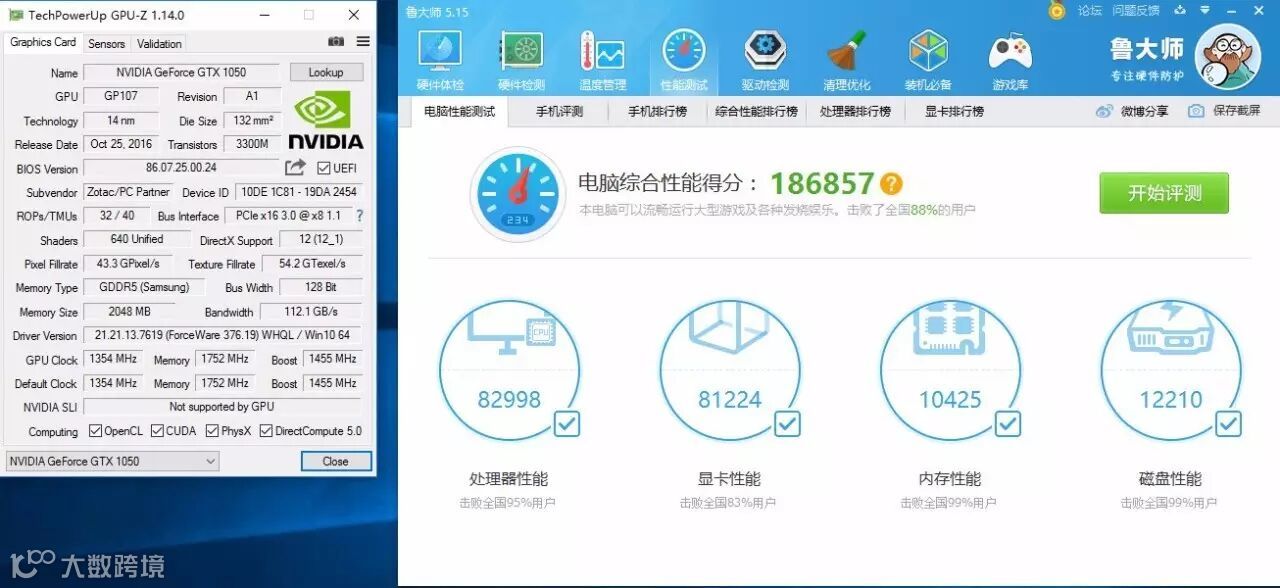Image resolution: width=1280 pixels, height=588 pixels.
Task: Open the 论坛 forum link
Action: pos(1089,11)
